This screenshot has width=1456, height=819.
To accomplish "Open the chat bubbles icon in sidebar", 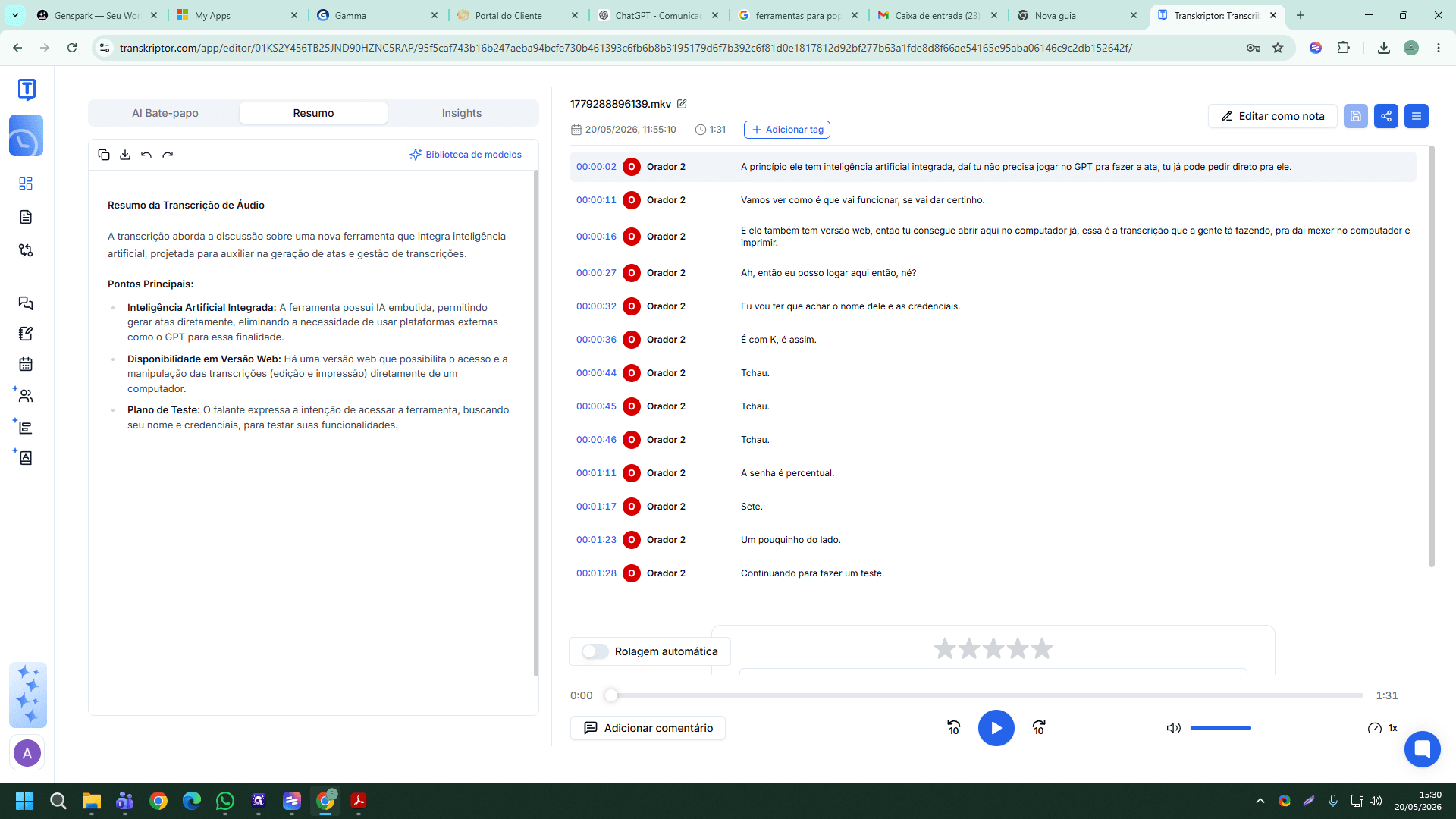I will 26,303.
